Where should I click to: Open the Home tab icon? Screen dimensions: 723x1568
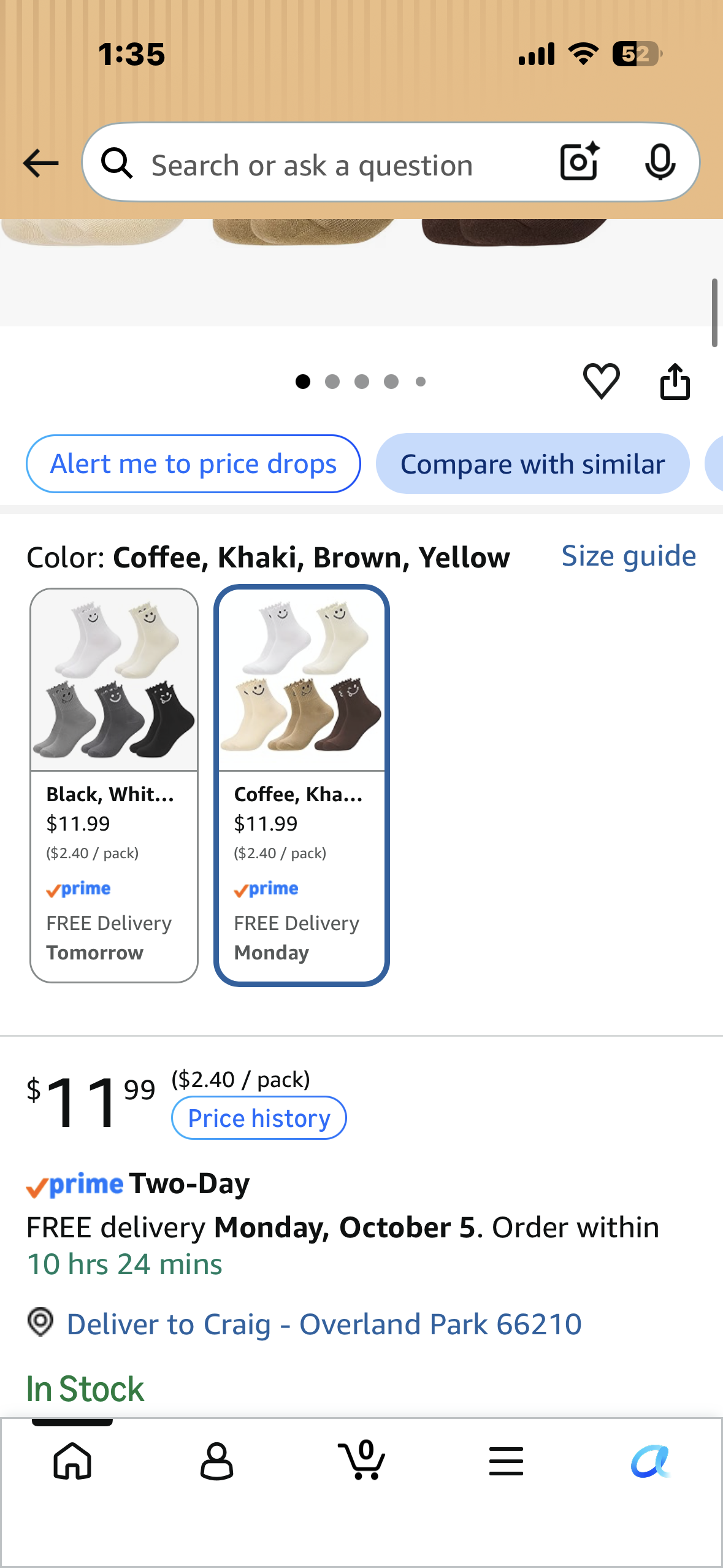[72, 1461]
